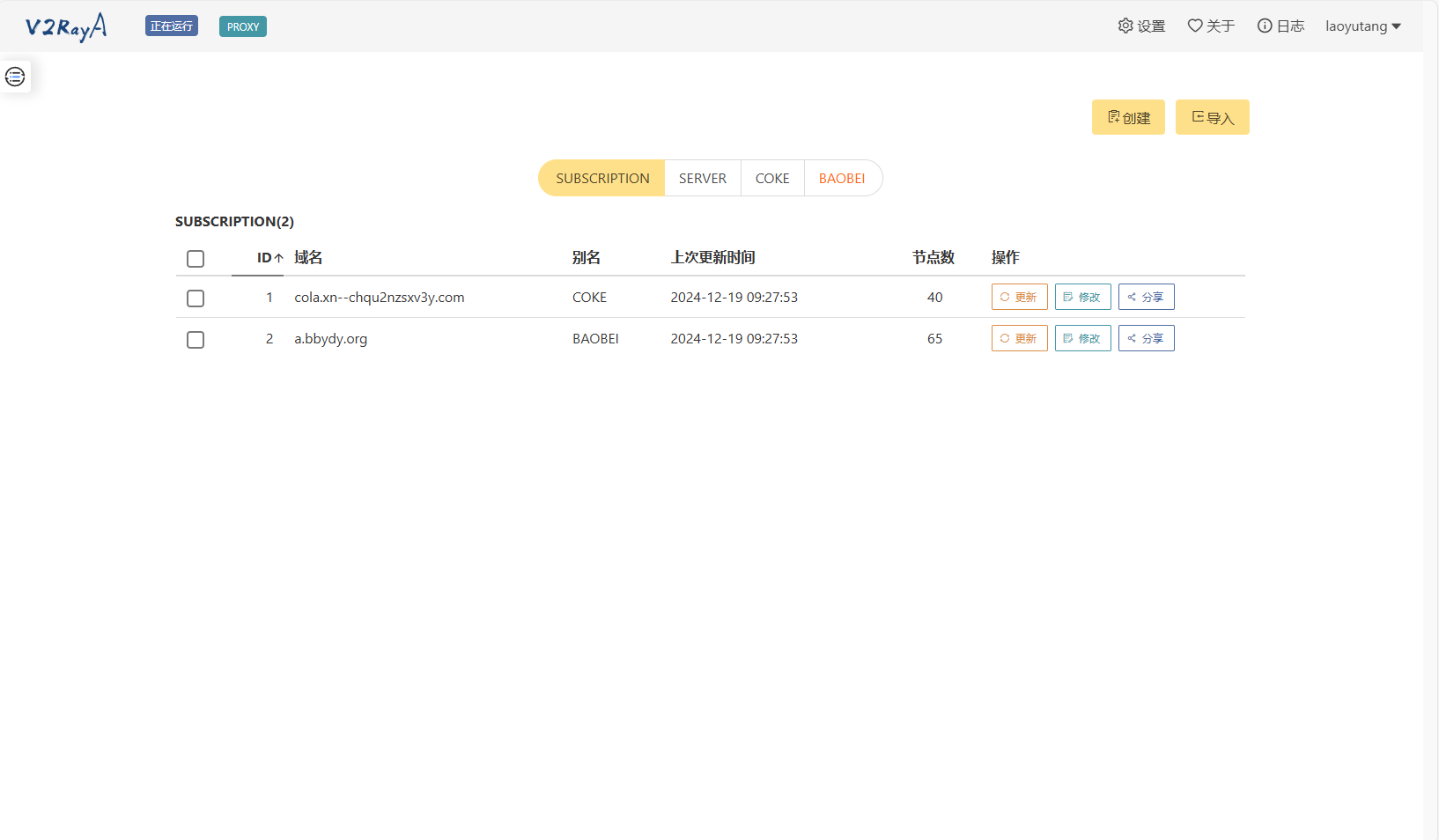Open 关于 about with heart icon
Screen dimensions: 1439x840
tap(1211, 26)
